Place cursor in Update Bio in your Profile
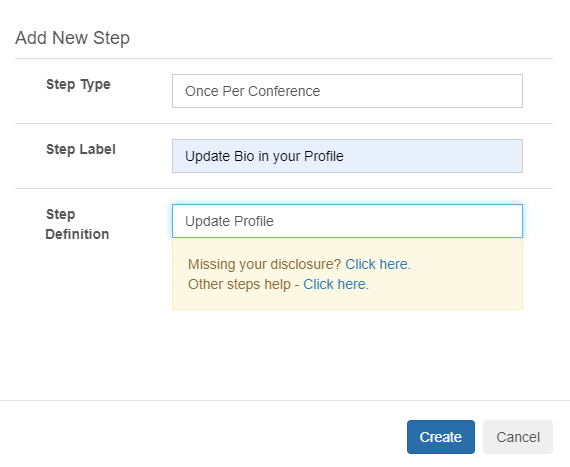This screenshot has width=570, height=467. tap(264, 156)
